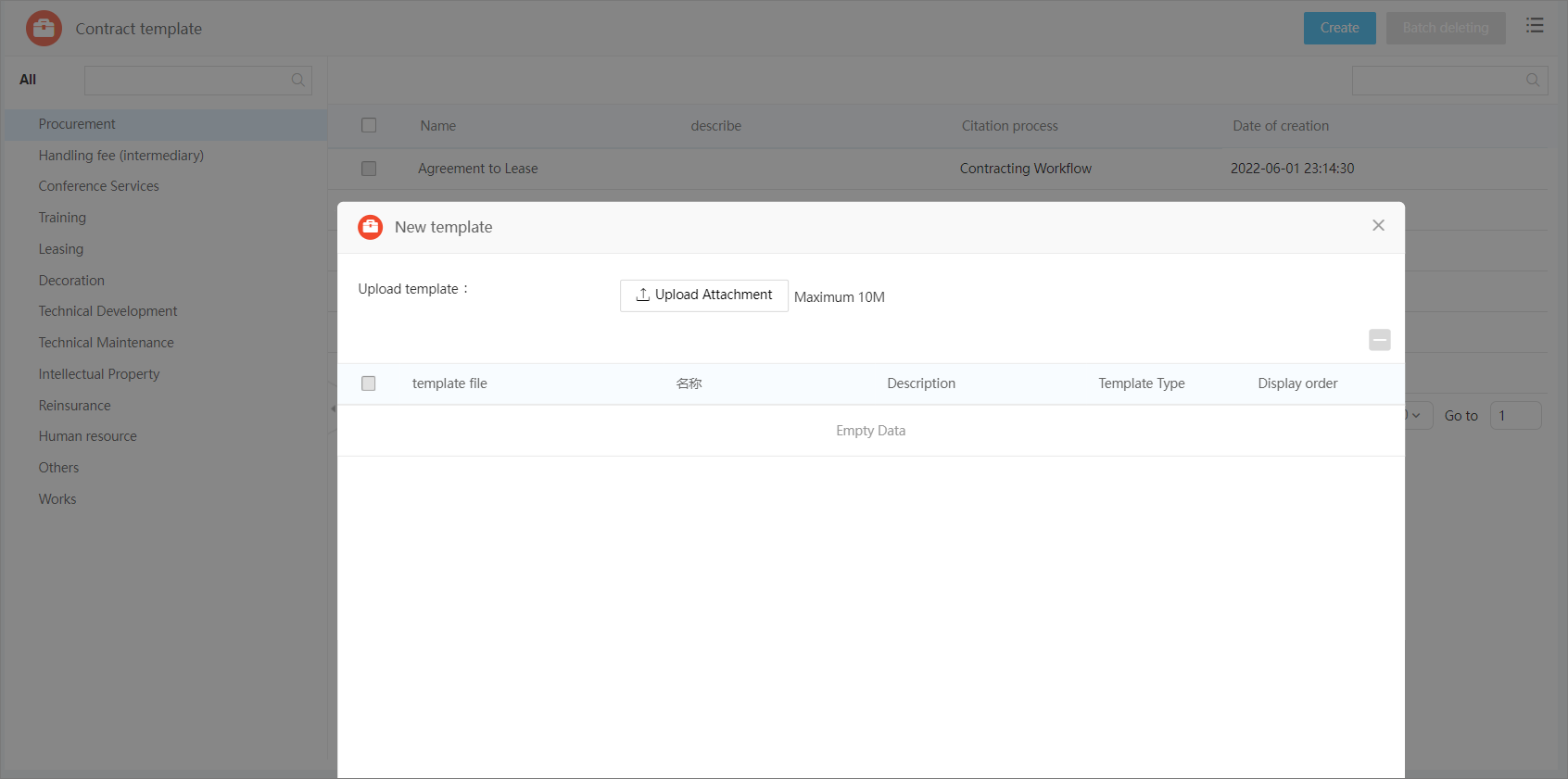Screen dimensions: 1568x779
Task: Click the Upload template label
Action: pyautogui.click(x=413, y=289)
